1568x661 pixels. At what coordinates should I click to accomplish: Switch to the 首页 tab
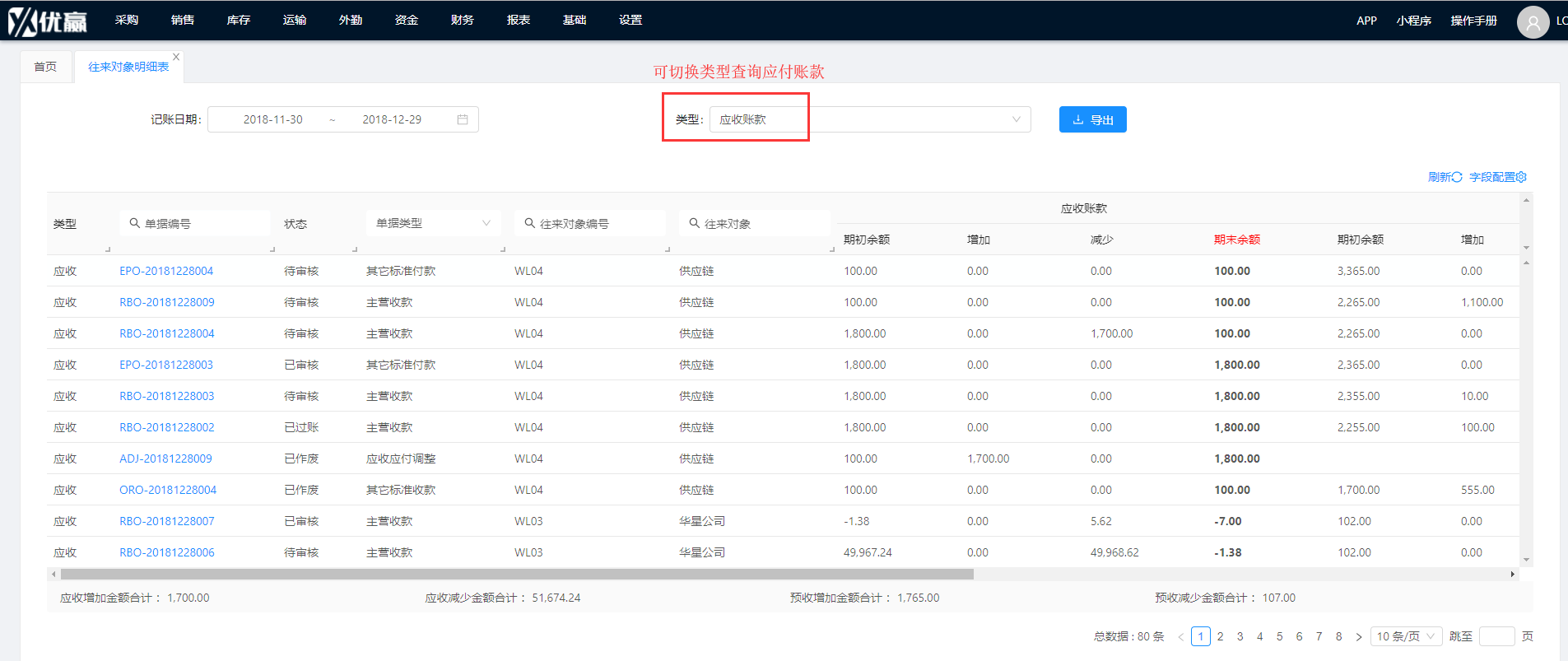[x=45, y=67]
